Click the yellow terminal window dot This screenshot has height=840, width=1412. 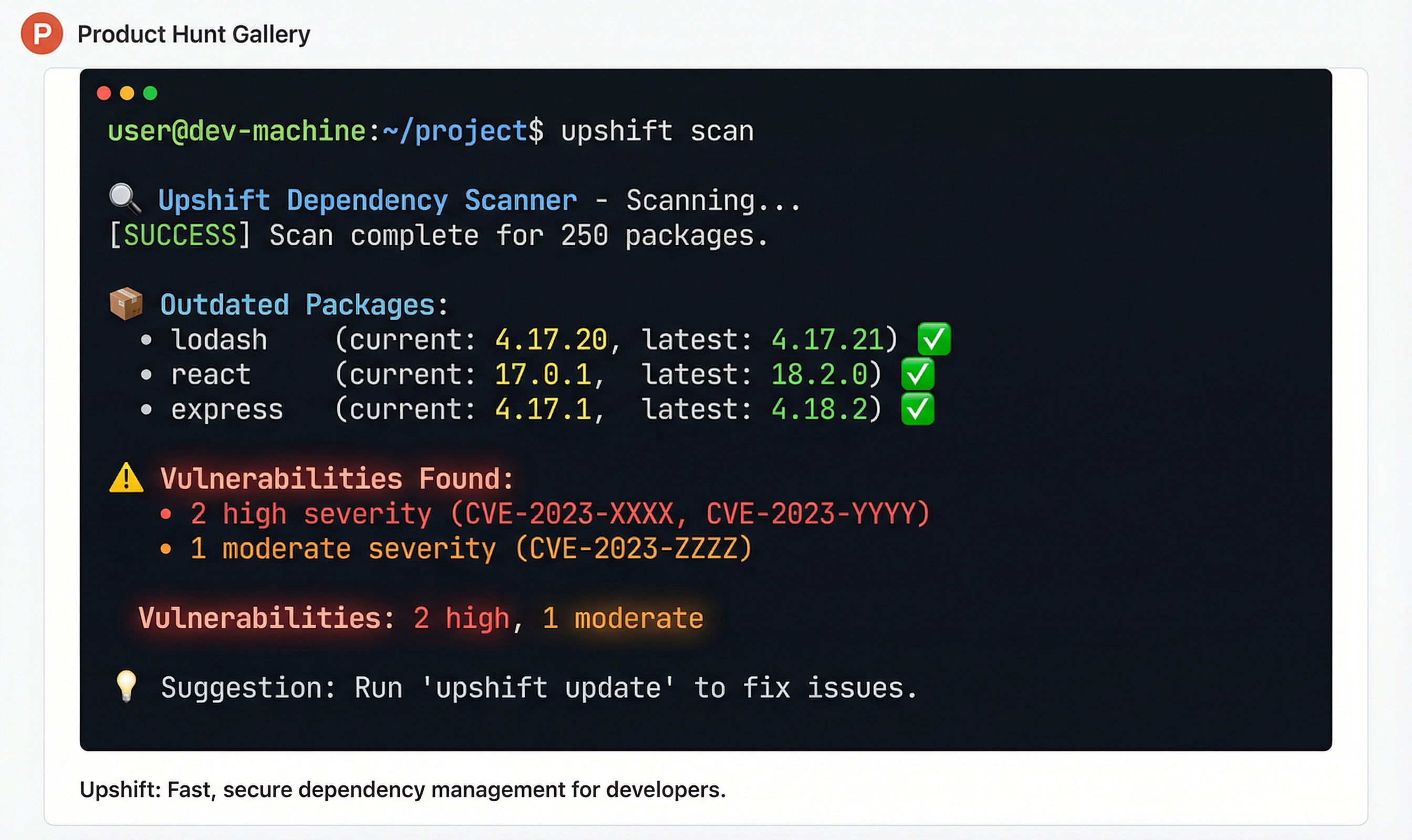[x=127, y=93]
